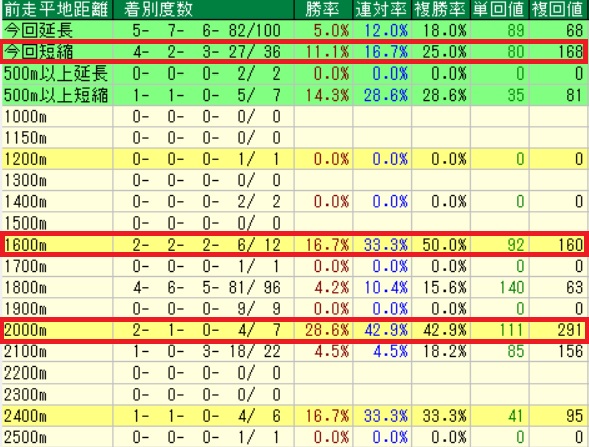Click the 複勝率 column header

click(x=440, y=9)
